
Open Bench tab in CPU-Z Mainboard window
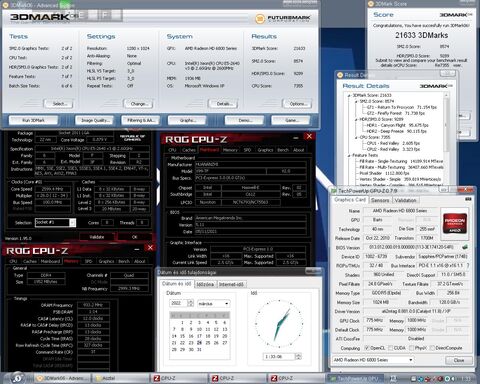(283, 150)
